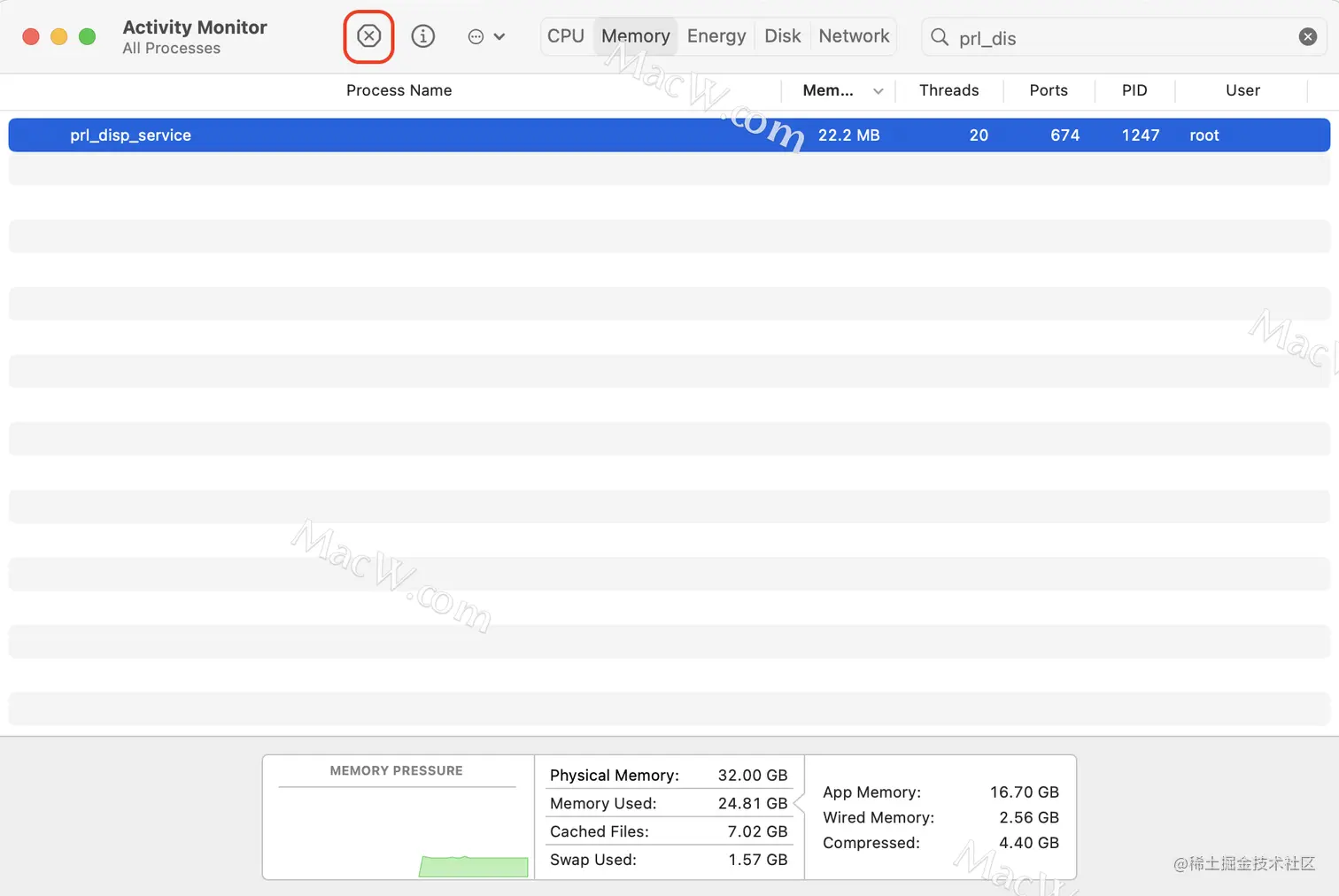Select the prl_disp_service process row
Viewport: 1339px width, 896px height.
[669, 135]
